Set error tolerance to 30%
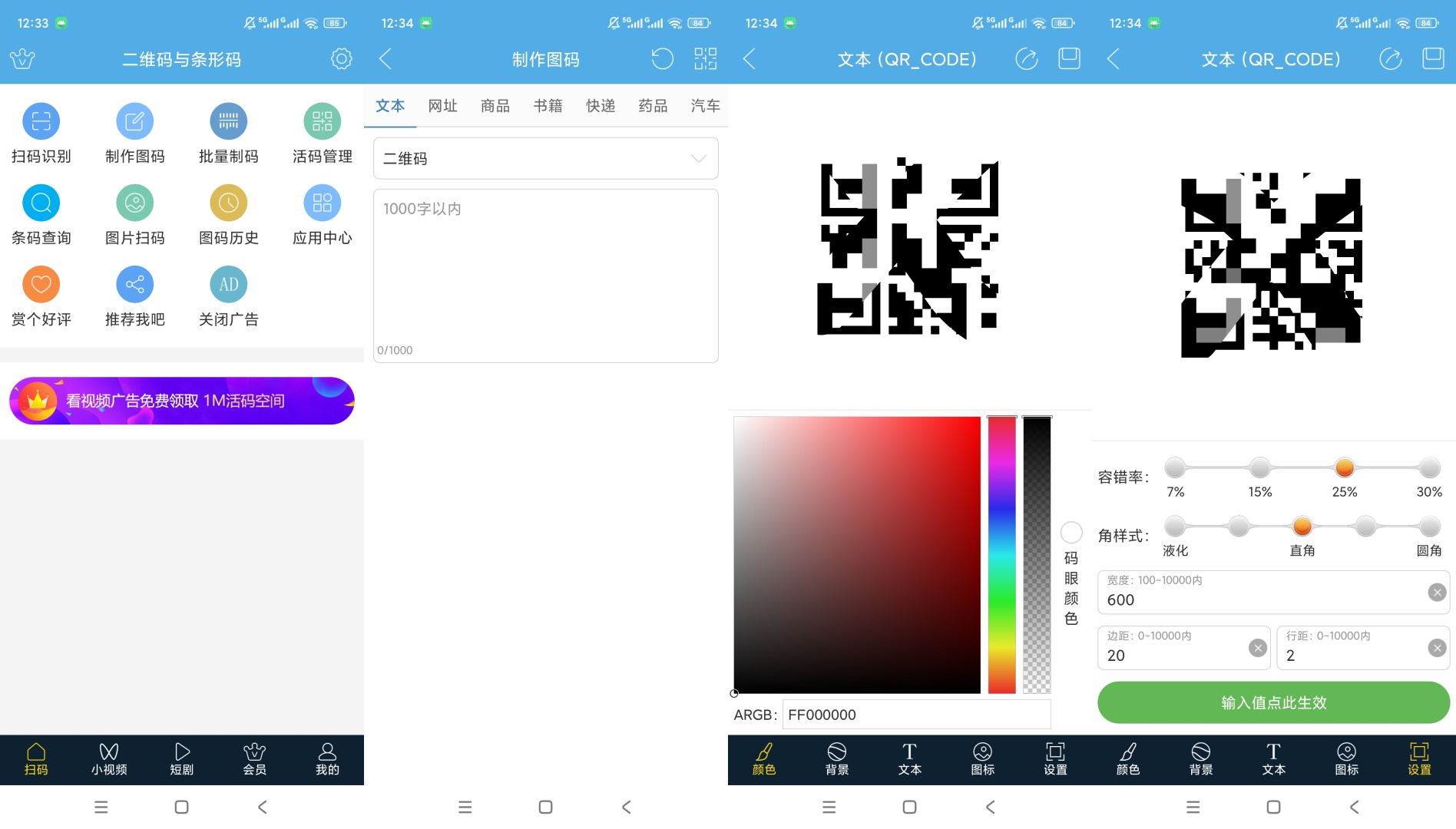This screenshot has height=829, width=1456. pos(1429,467)
